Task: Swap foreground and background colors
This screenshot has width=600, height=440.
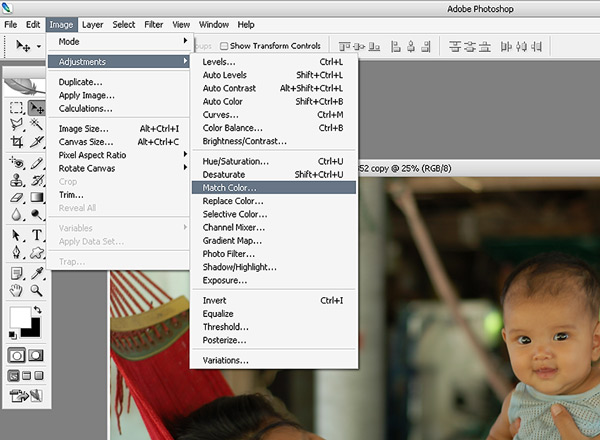Action: pyautogui.click(x=37, y=310)
